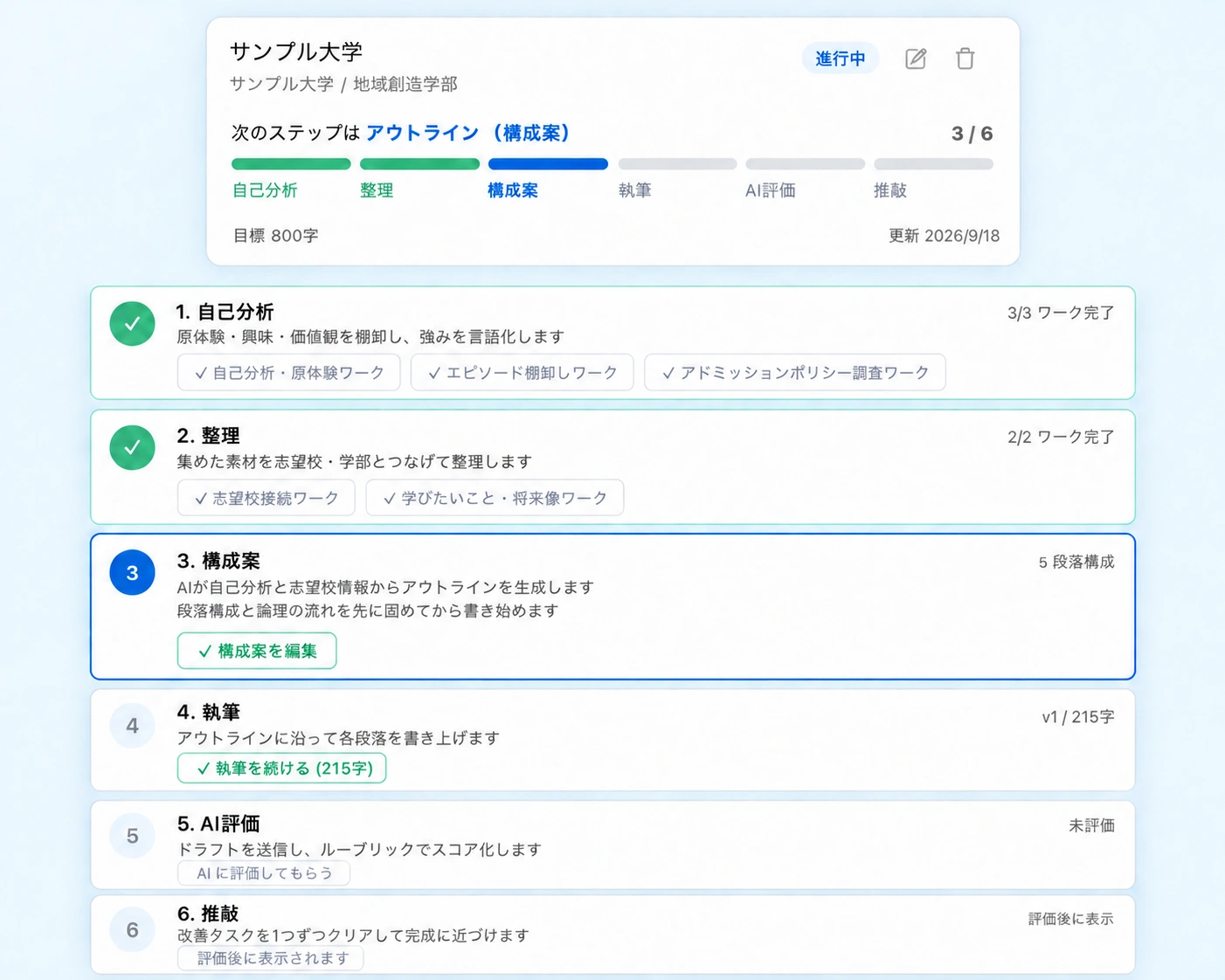Click v1 / 215字 version text
Screen dimensions: 1225x980
tap(1078, 717)
